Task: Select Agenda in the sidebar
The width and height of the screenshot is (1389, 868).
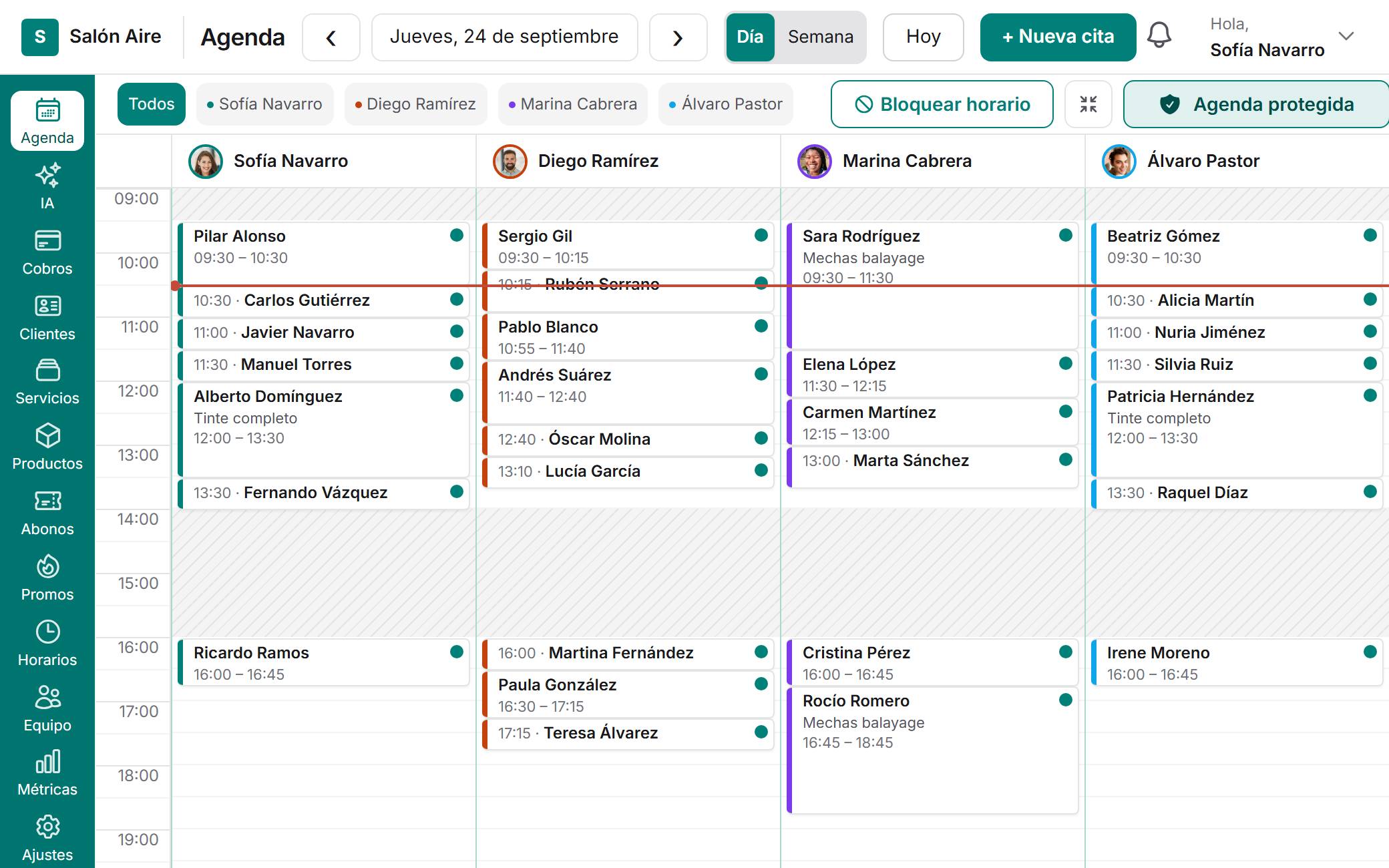Action: pyautogui.click(x=47, y=121)
